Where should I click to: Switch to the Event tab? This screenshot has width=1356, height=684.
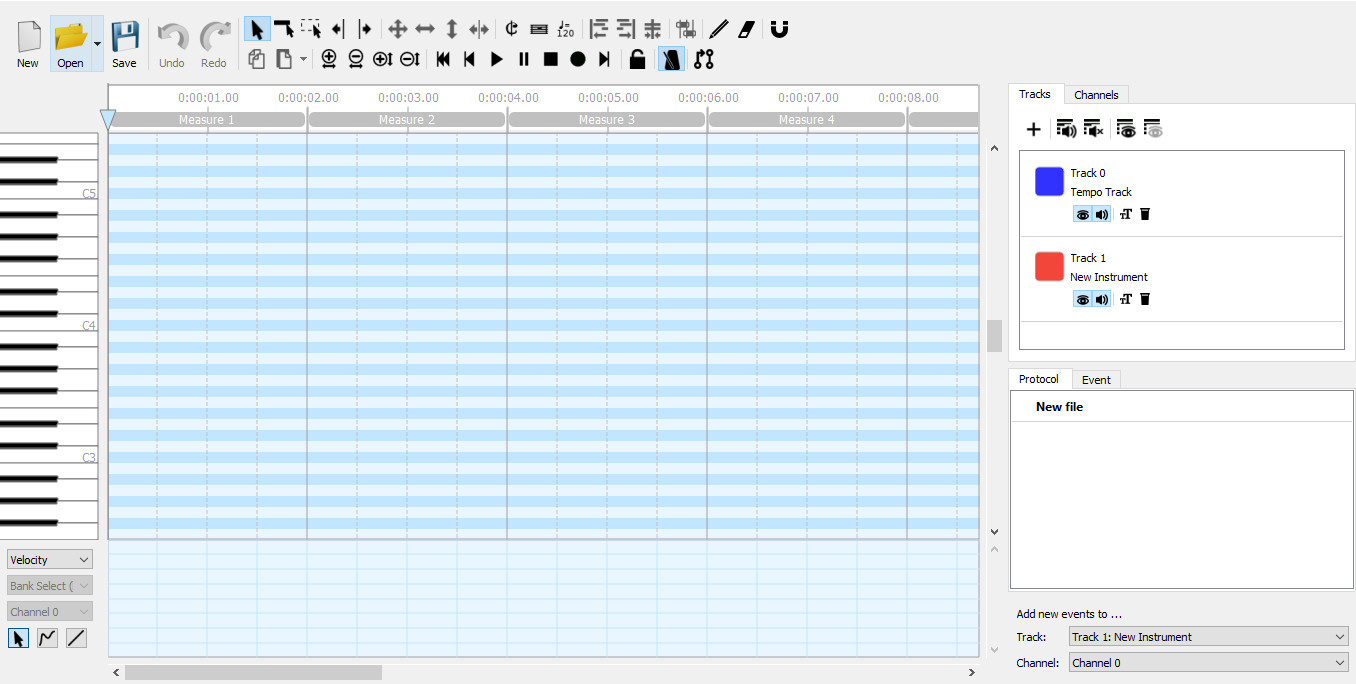click(x=1096, y=379)
